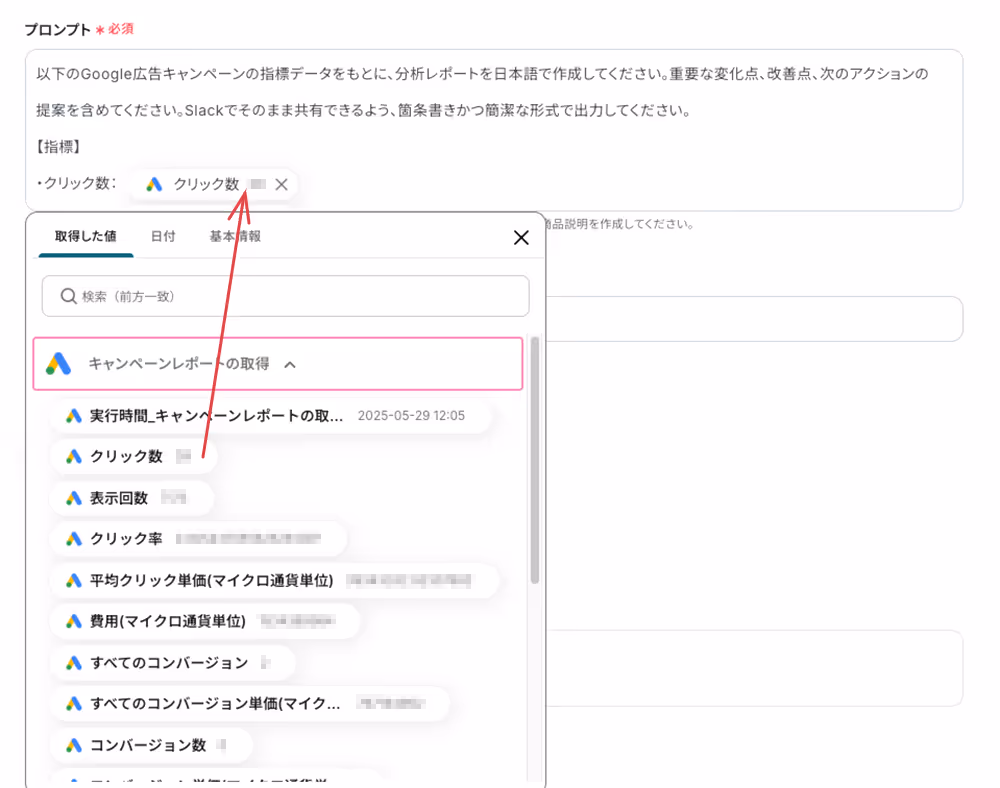
Task: Select すべてのコンバージョン単価 value
Action: 249,704
